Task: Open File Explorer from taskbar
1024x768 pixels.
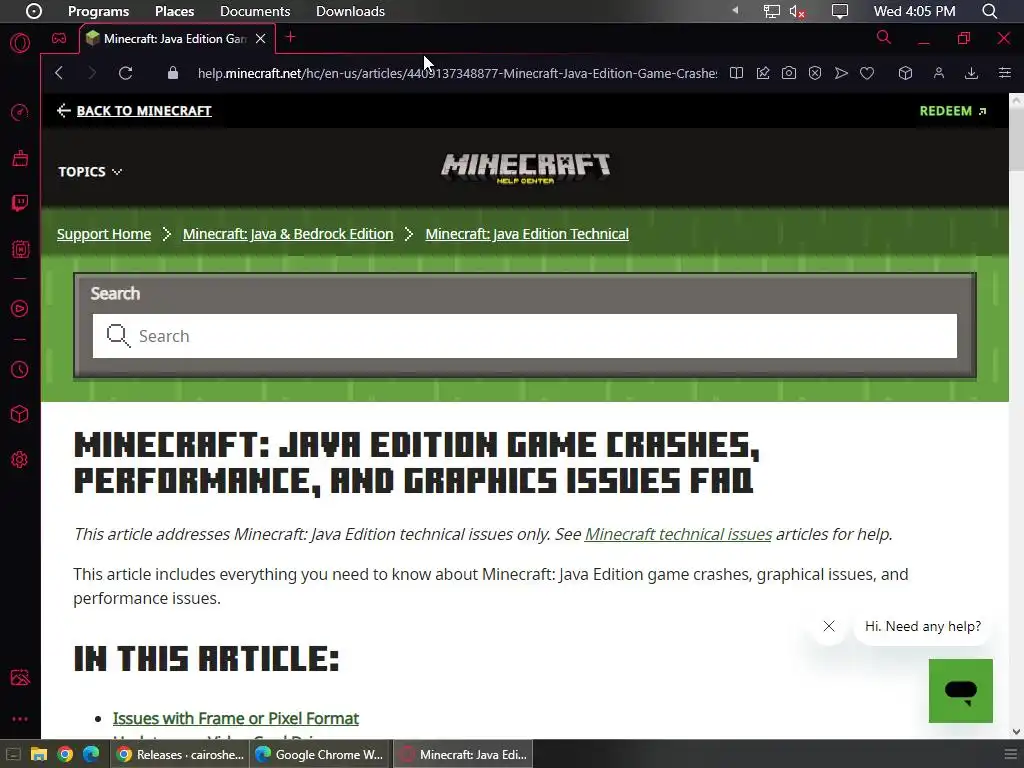Action: pyautogui.click(x=39, y=754)
